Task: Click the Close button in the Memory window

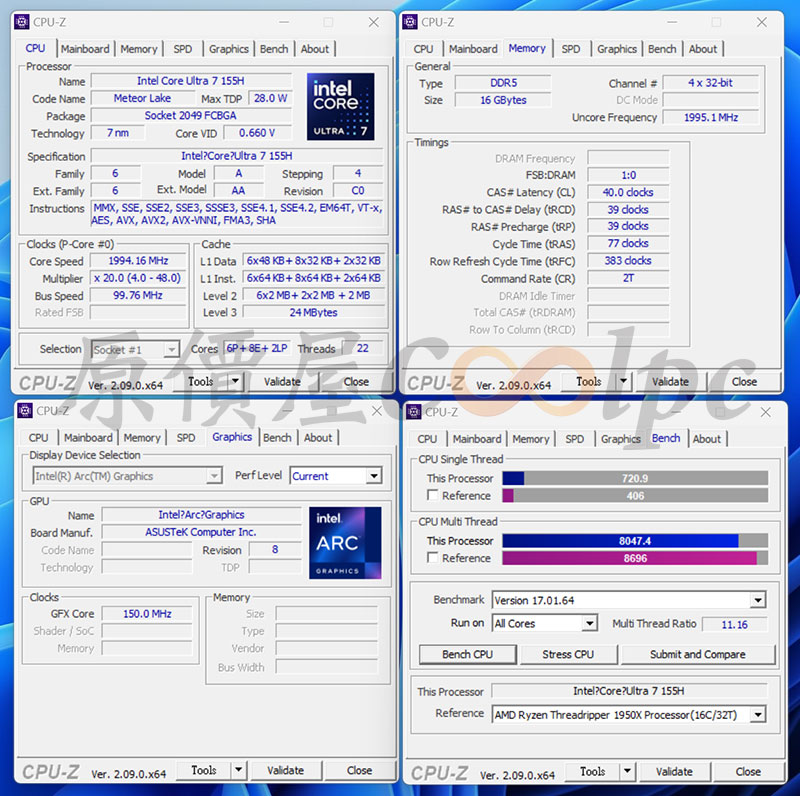Action: (x=744, y=381)
